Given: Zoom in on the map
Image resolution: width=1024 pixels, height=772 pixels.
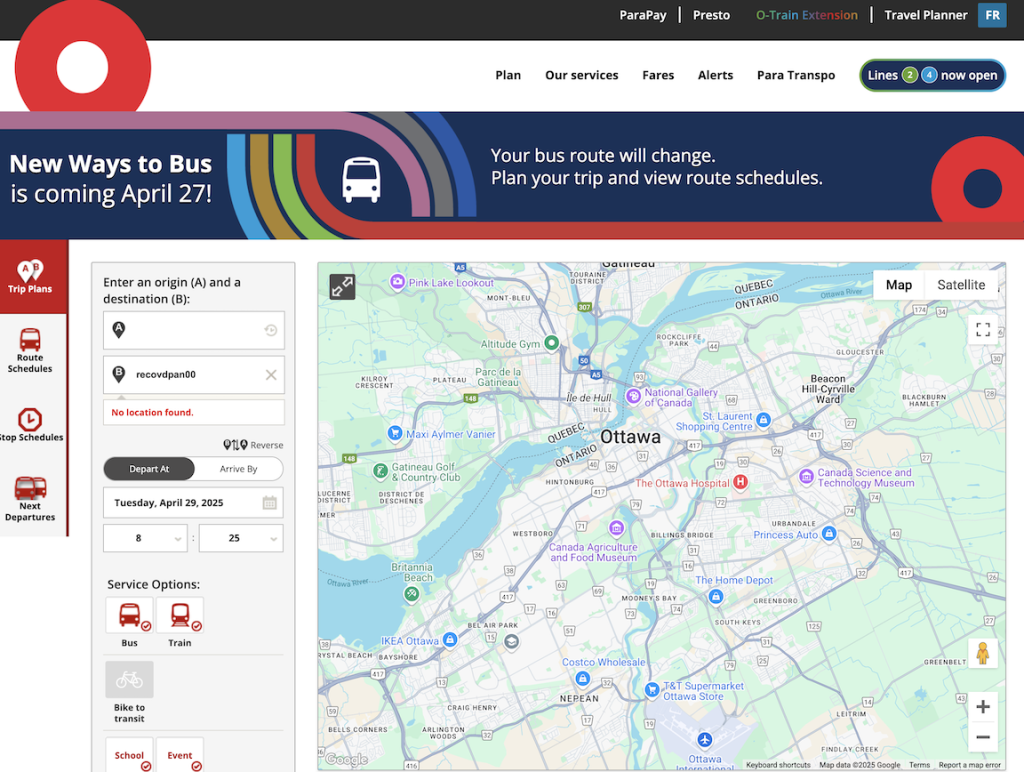Looking at the screenshot, I should 983,707.
